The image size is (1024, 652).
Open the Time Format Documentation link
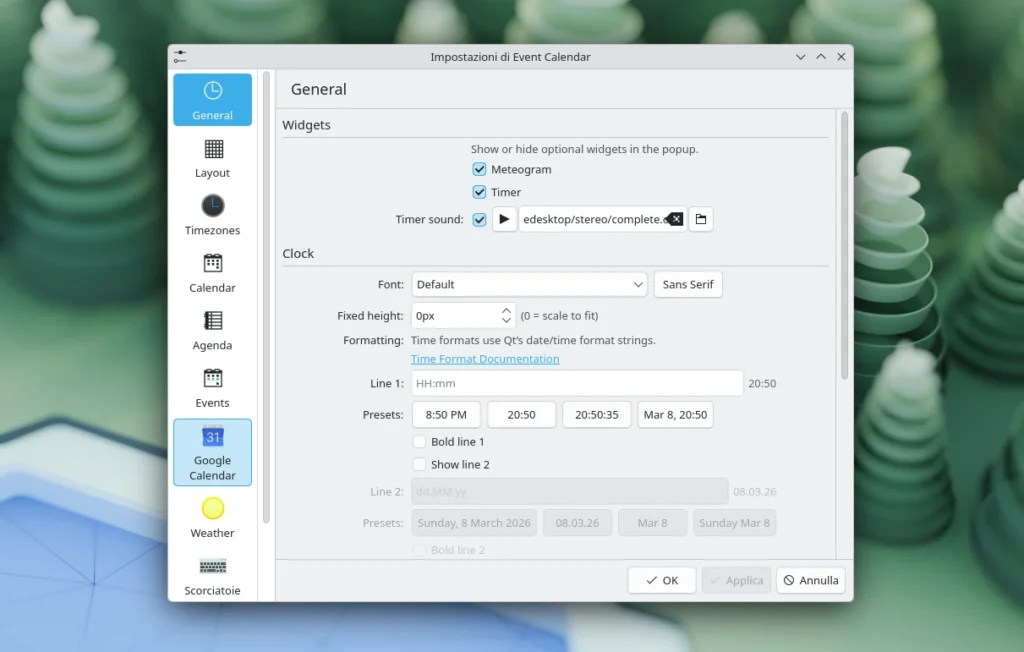[x=484, y=358]
